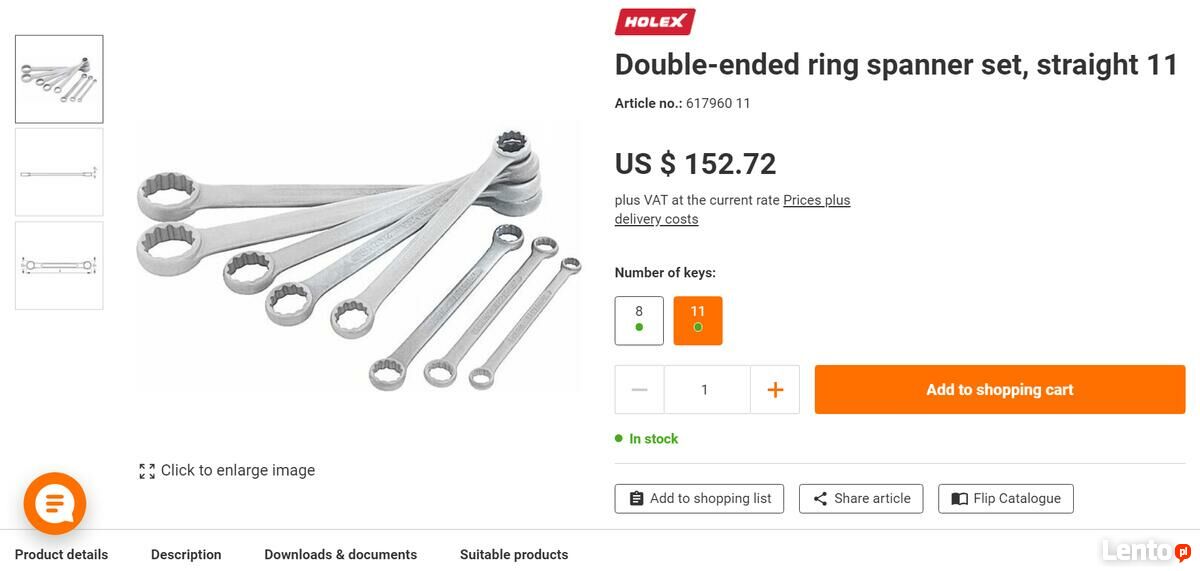Select the second single spanner thumbnail
The height and width of the screenshot is (571, 1200).
(59, 172)
